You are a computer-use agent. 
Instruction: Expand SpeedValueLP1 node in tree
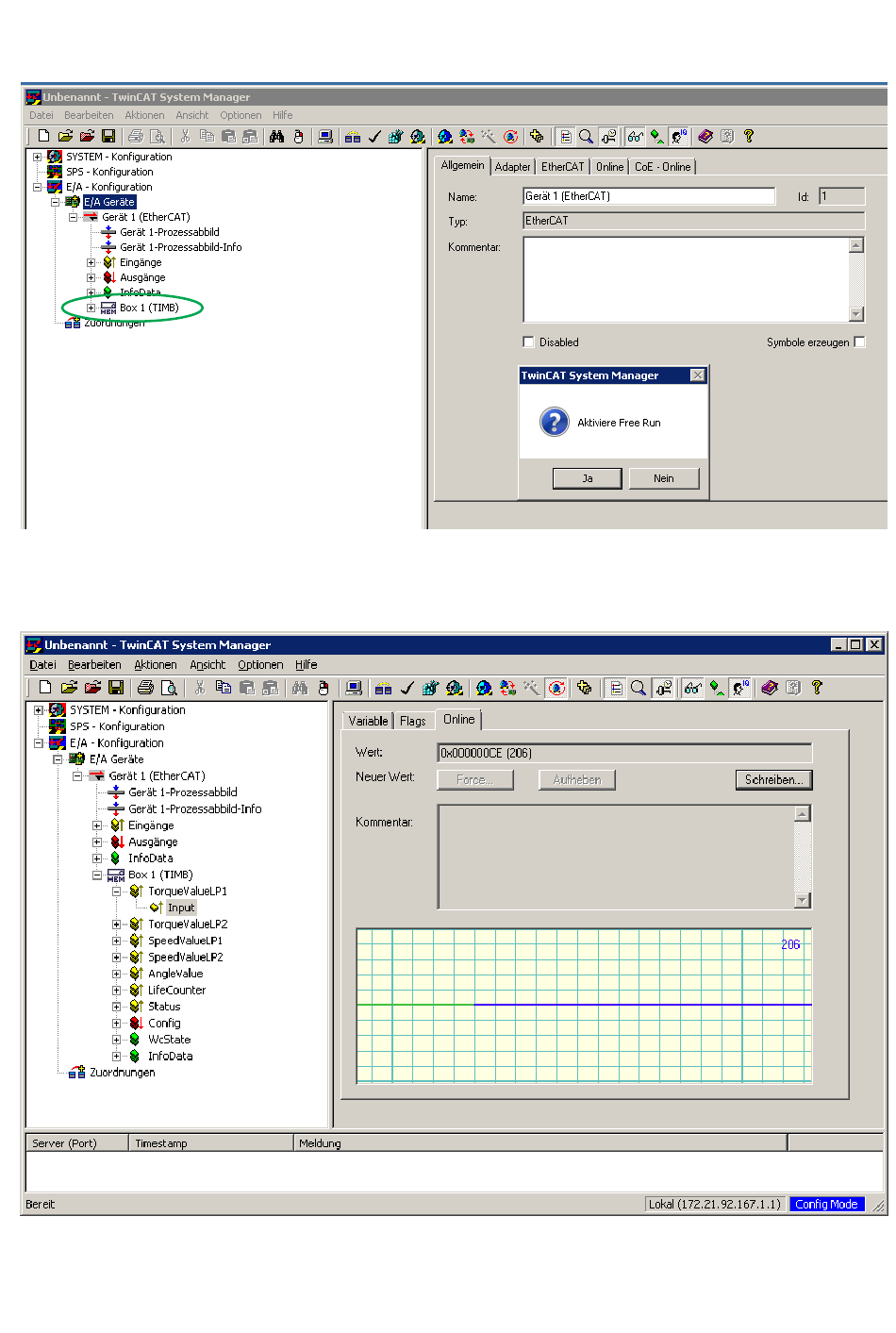[117, 941]
